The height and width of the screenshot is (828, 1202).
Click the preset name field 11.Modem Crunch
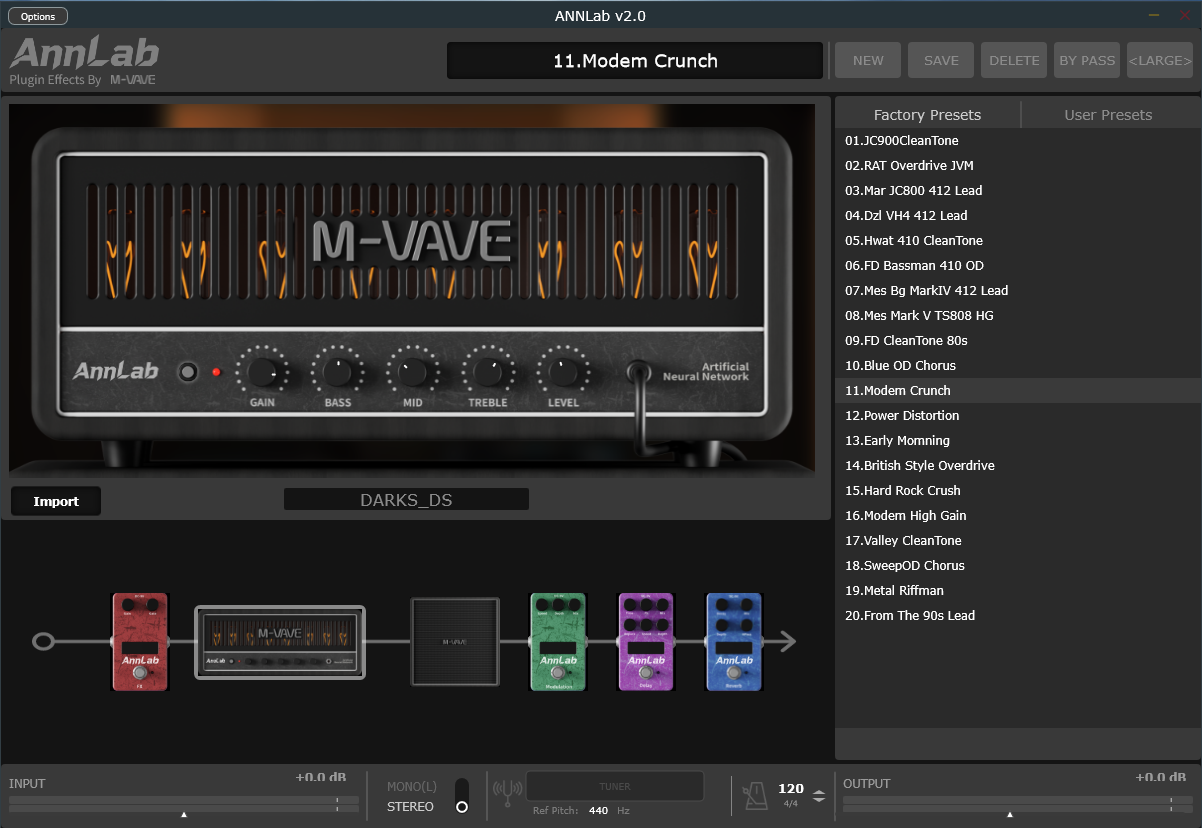pos(635,60)
